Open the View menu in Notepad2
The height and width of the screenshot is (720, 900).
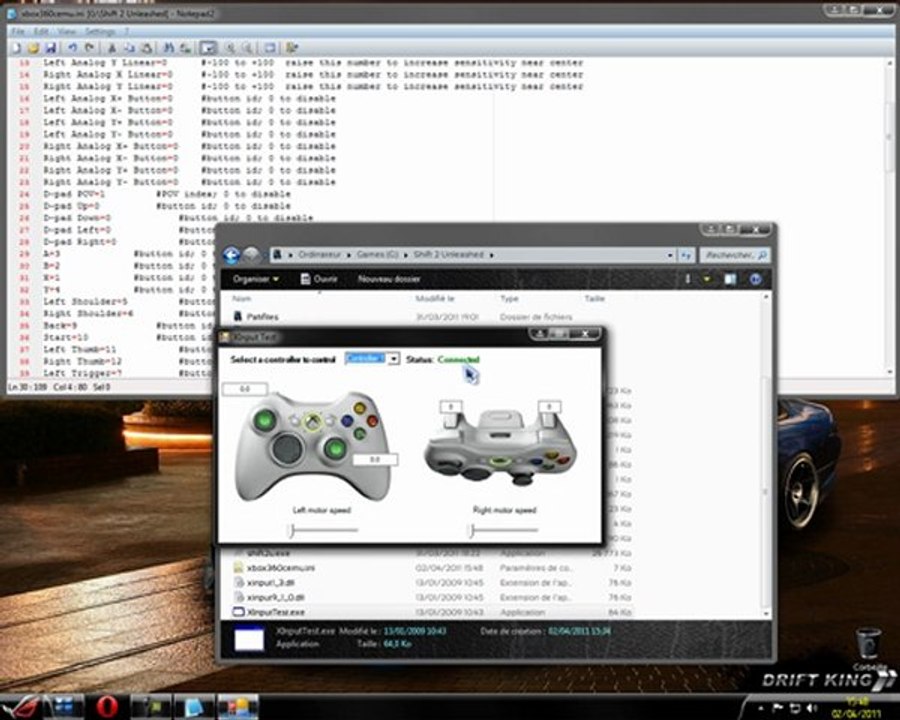tap(67, 31)
